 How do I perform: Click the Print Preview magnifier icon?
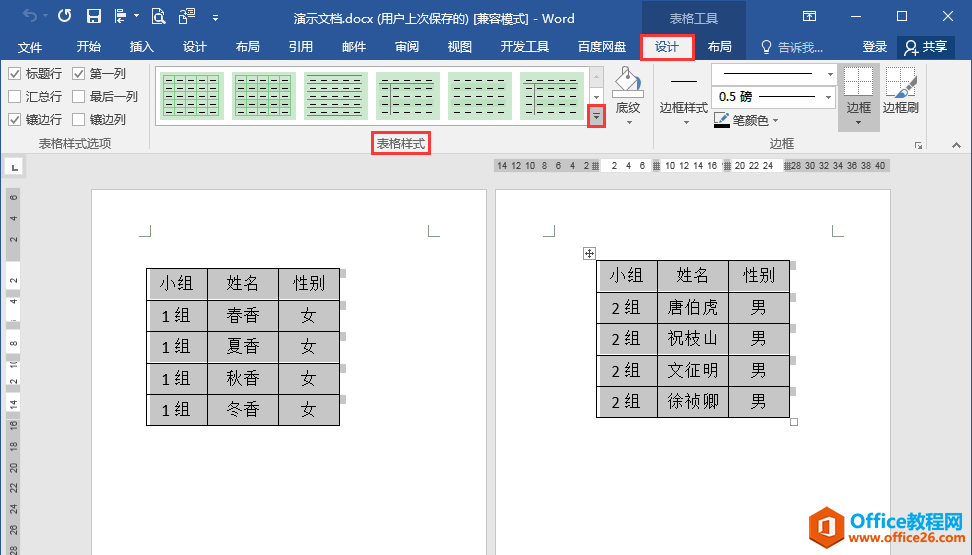(159, 16)
